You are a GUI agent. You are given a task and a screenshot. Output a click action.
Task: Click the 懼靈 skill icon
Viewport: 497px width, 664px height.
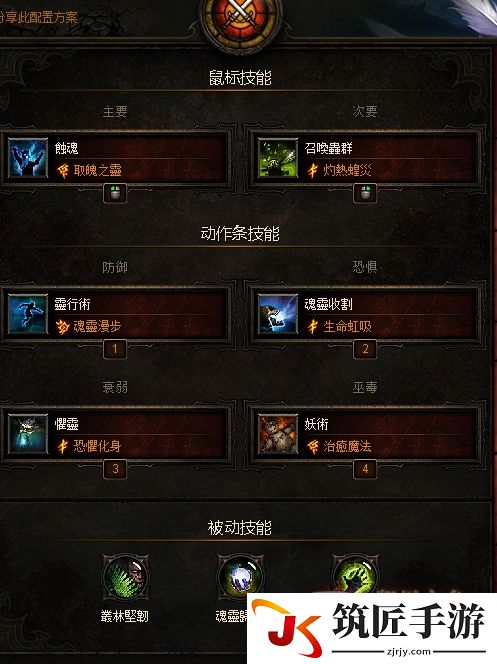[28, 434]
